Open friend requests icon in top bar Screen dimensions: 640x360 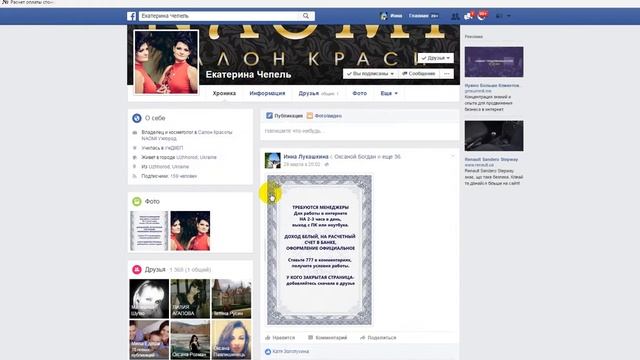455,16
